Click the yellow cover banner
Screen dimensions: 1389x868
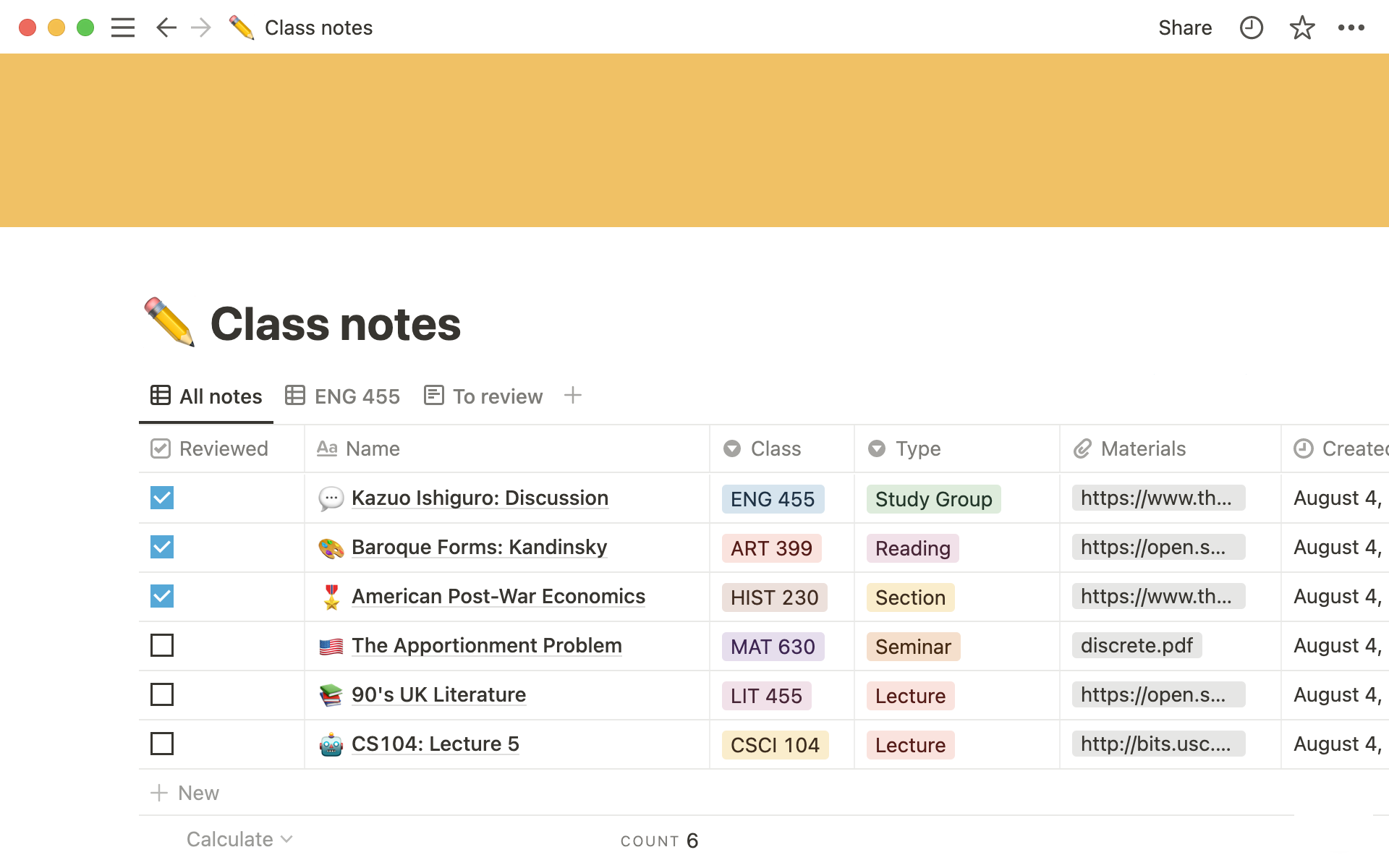[x=694, y=140]
